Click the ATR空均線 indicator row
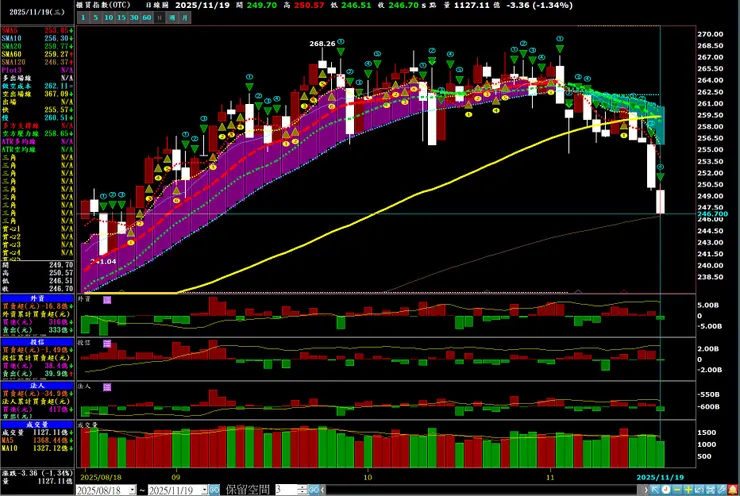Image resolution: width=740 pixels, height=496 pixels. click(x=37, y=150)
